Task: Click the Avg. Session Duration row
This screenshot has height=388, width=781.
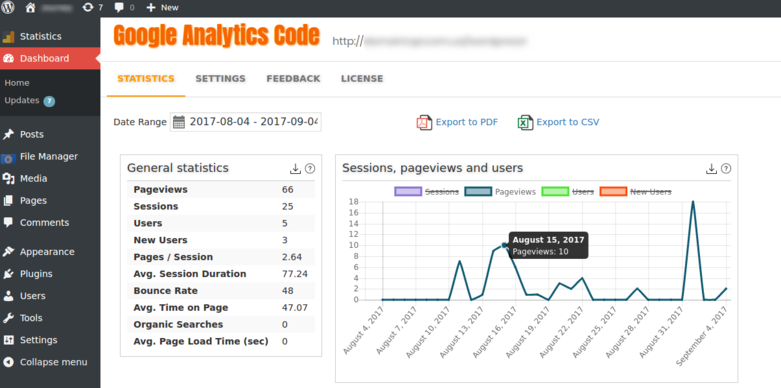Action: point(221,273)
